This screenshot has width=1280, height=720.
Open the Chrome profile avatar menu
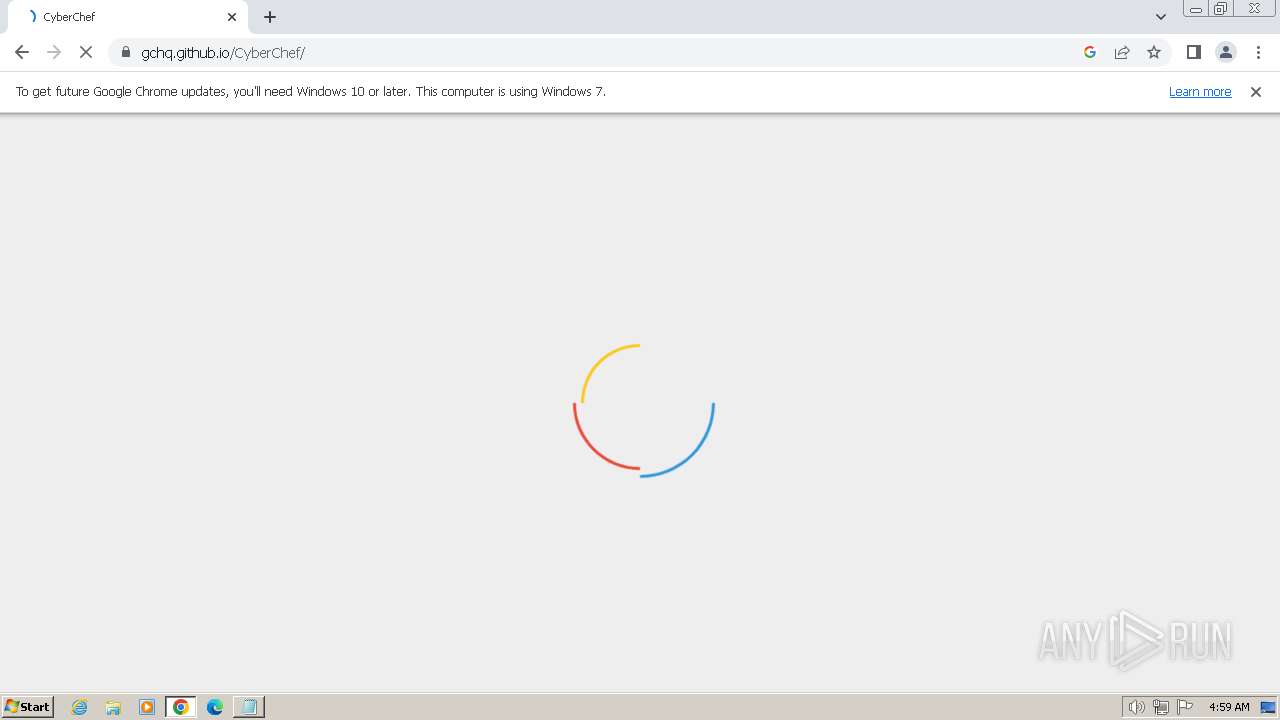1226,52
